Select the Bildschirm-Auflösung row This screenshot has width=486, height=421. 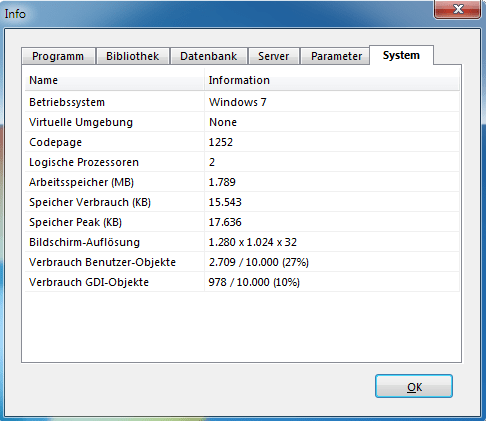[242, 242]
